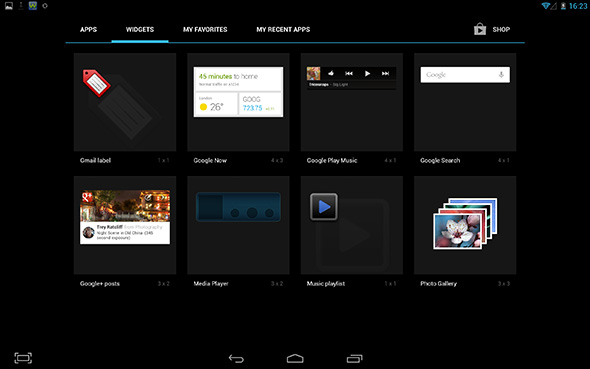Image resolution: width=590 pixels, height=369 pixels.
Task: Click the album art in Play Music widget
Action: [x=313, y=73]
